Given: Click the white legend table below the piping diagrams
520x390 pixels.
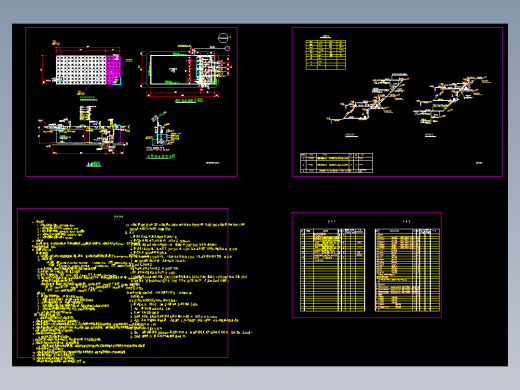Looking at the screenshot, I should coord(336,163).
